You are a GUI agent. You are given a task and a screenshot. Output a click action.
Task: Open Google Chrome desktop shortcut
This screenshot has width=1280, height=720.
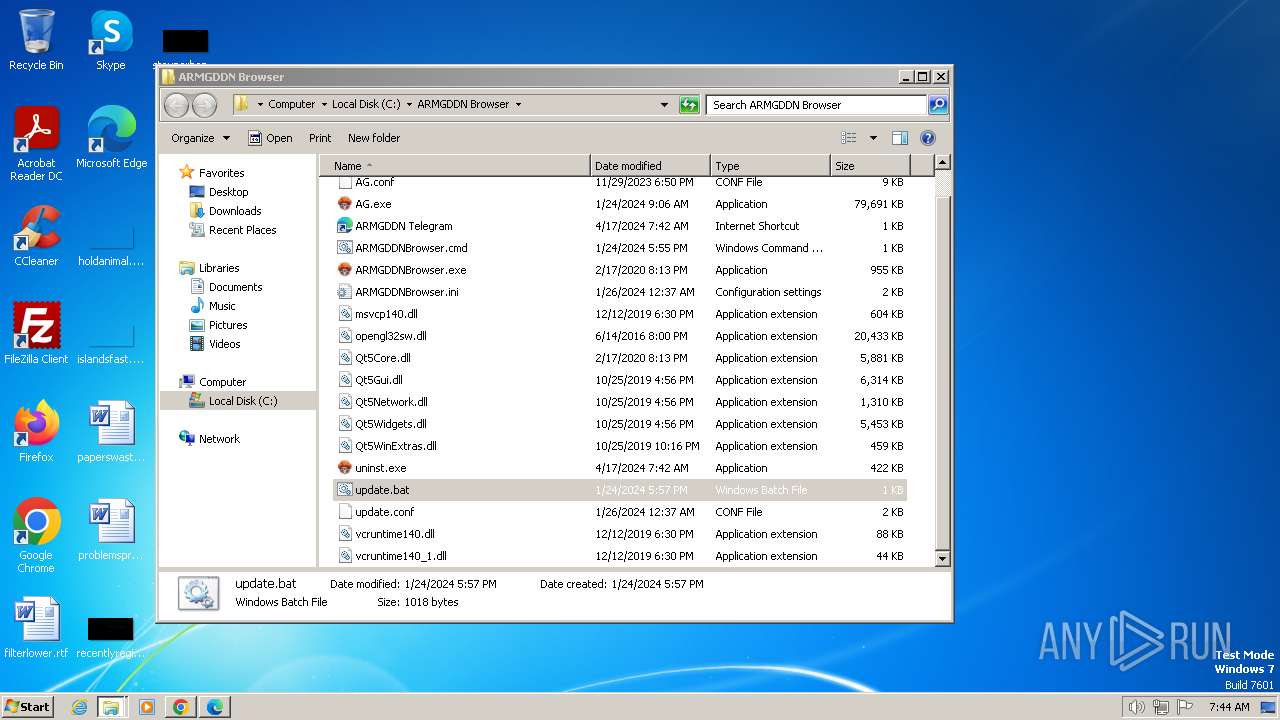[x=36, y=536]
